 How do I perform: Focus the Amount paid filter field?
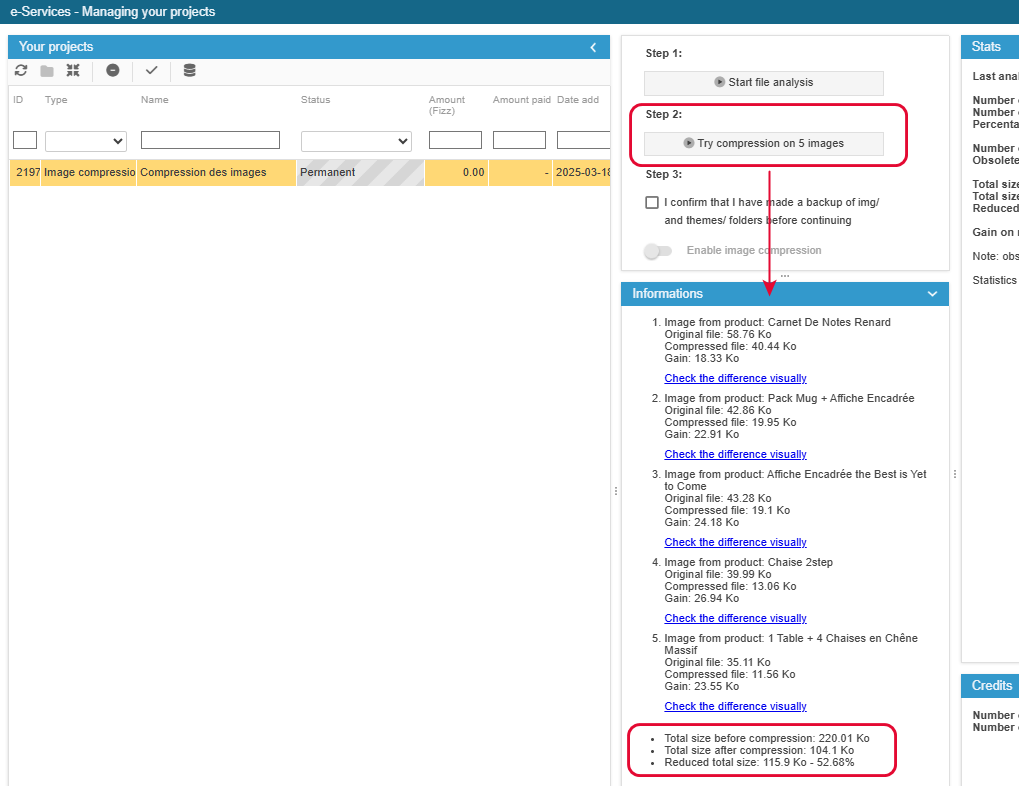point(519,140)
